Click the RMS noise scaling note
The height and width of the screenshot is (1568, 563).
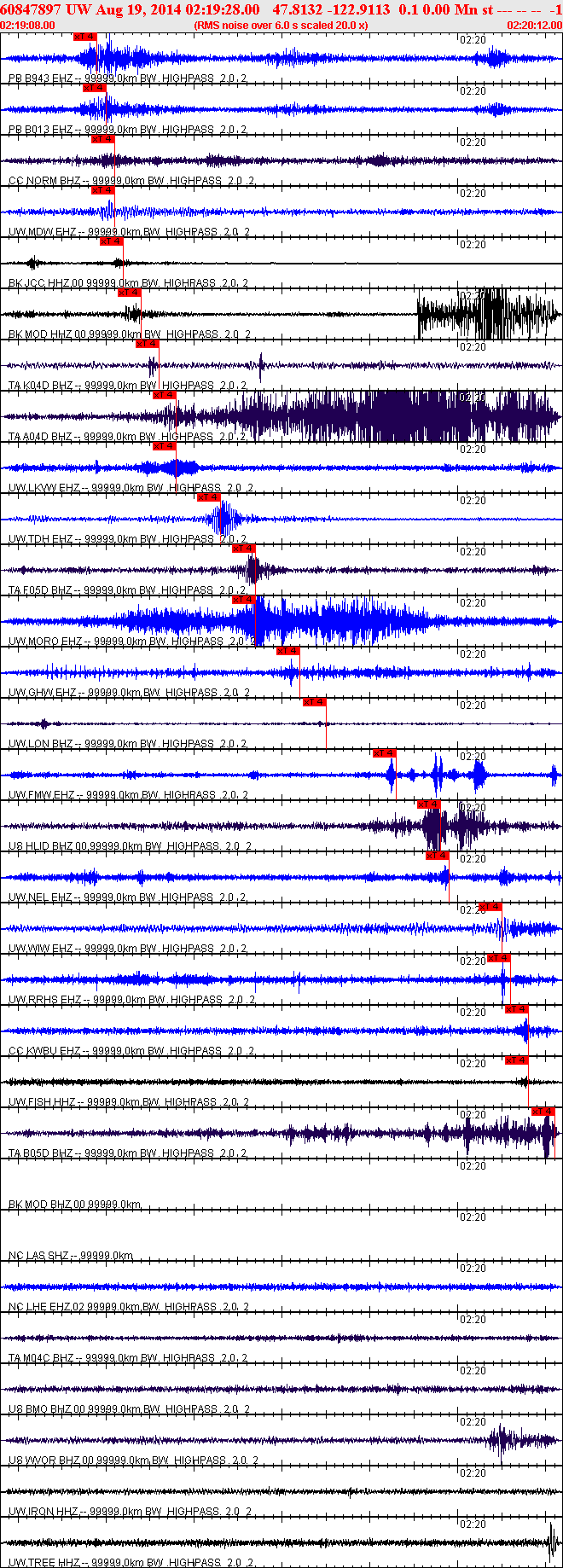[x=281, y=26]
